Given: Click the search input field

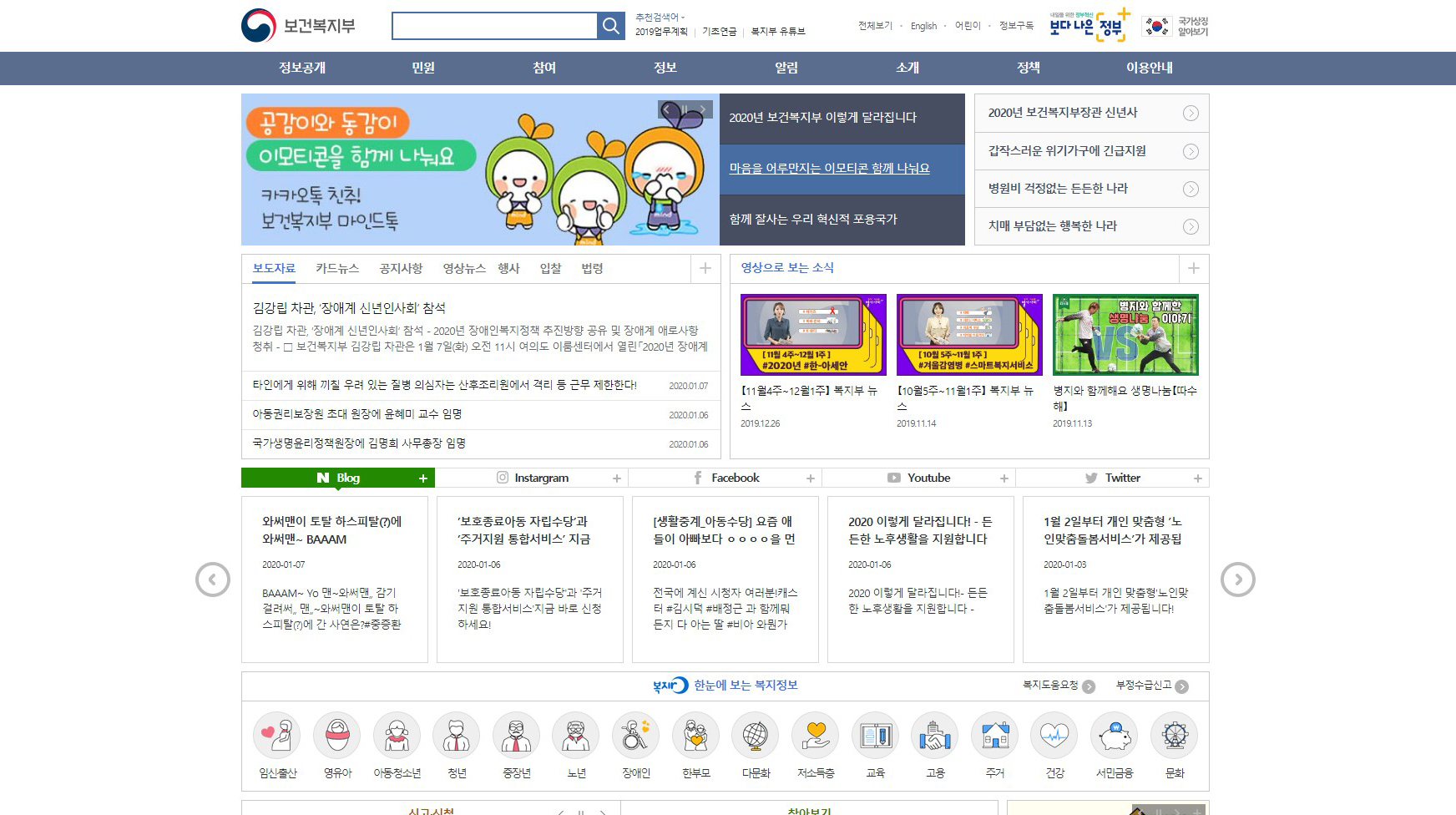Looking at the screenshot, I should [x=495, y=26].
